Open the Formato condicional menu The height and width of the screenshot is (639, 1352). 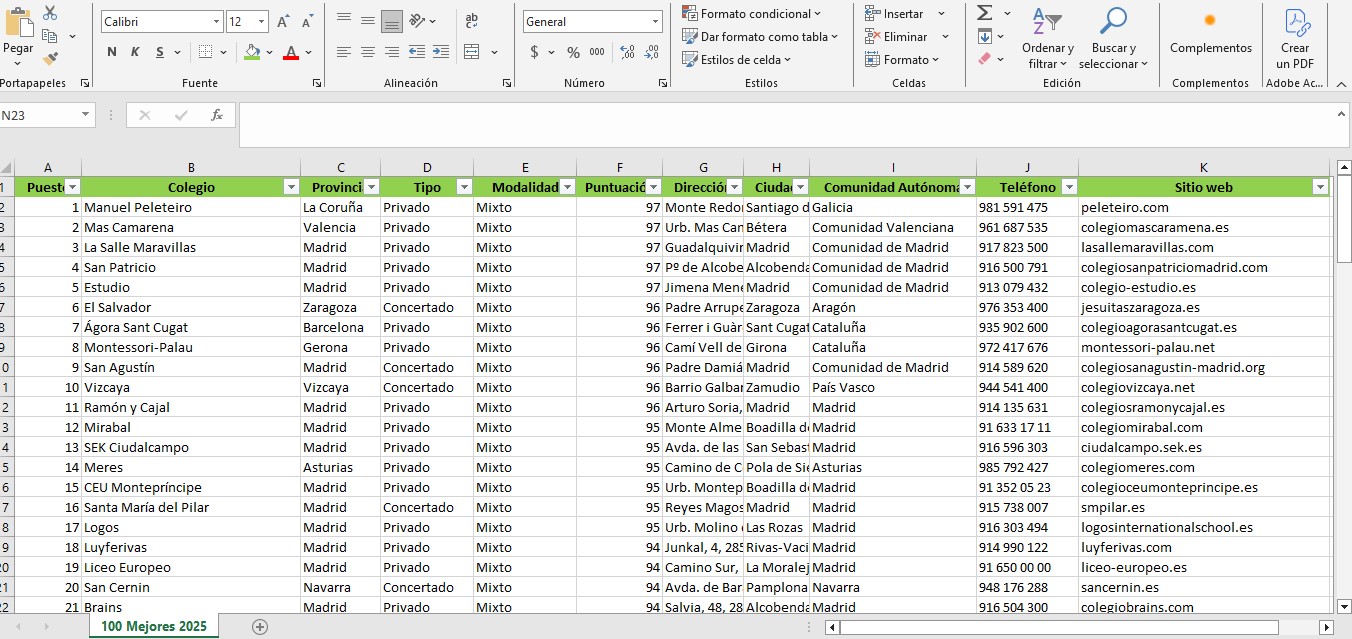click(752, 14)
